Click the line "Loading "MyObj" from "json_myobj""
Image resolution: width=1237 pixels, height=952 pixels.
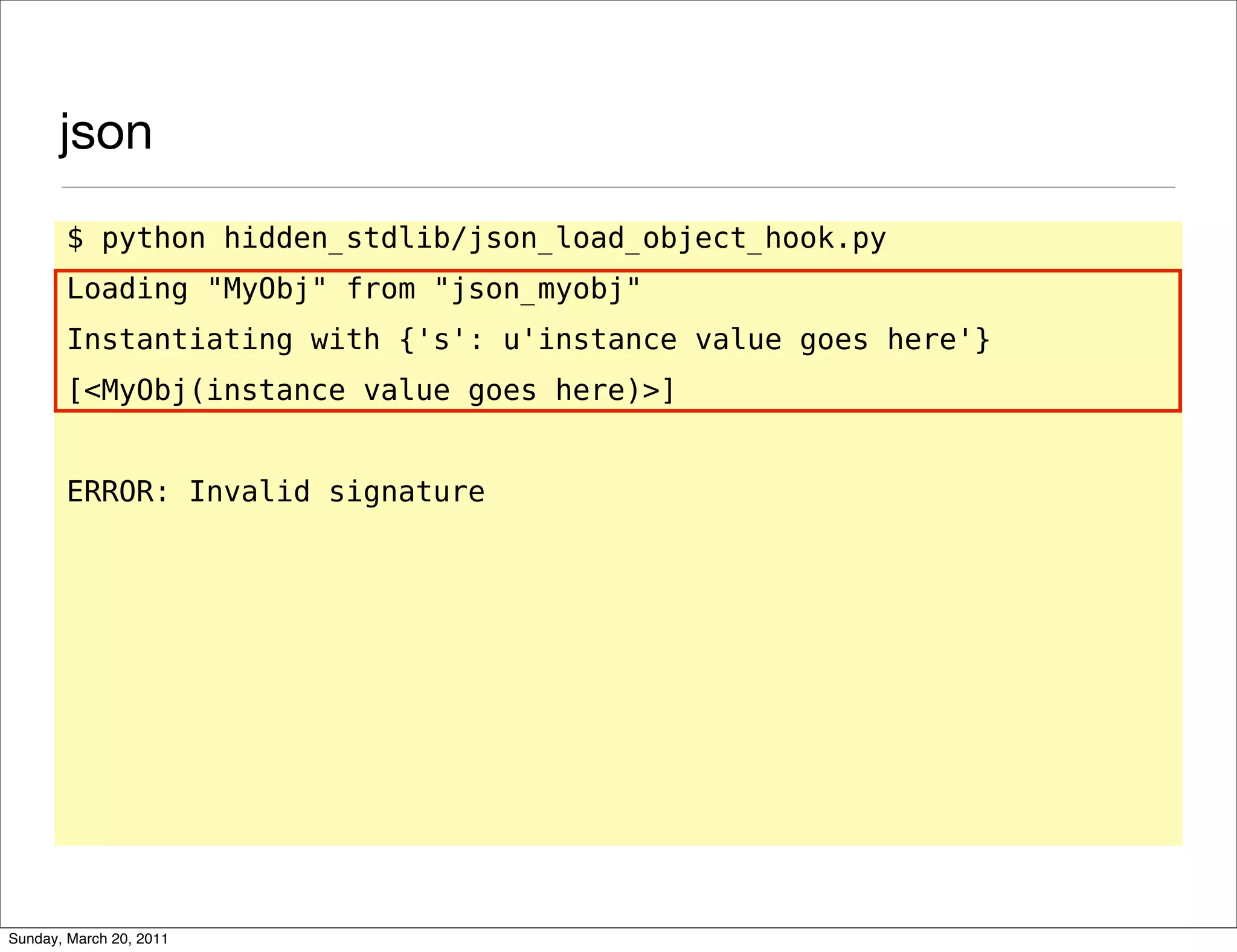353,289
